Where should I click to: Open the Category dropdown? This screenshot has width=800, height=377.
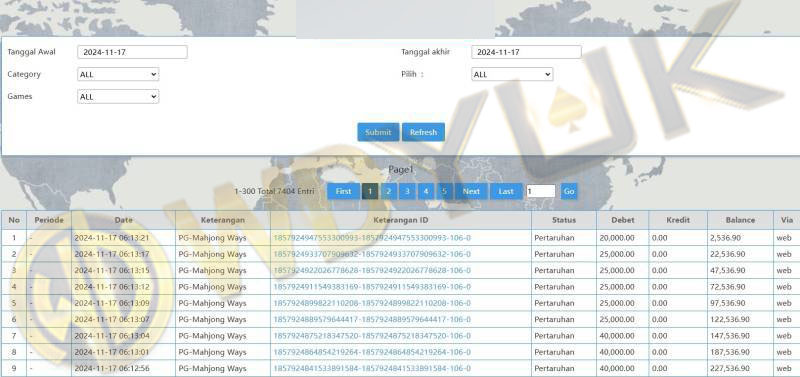coord(118,74)
